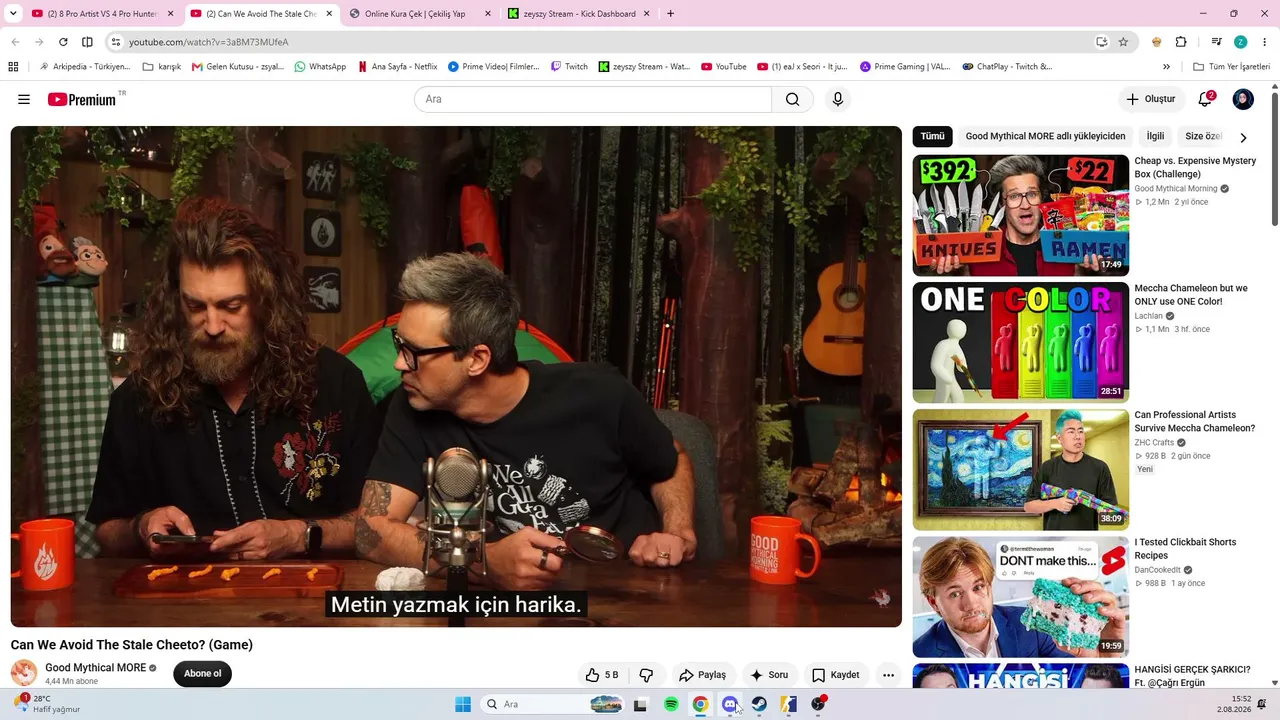
Task: Open the karışık bookmarks folder
Action: [162, 67]
